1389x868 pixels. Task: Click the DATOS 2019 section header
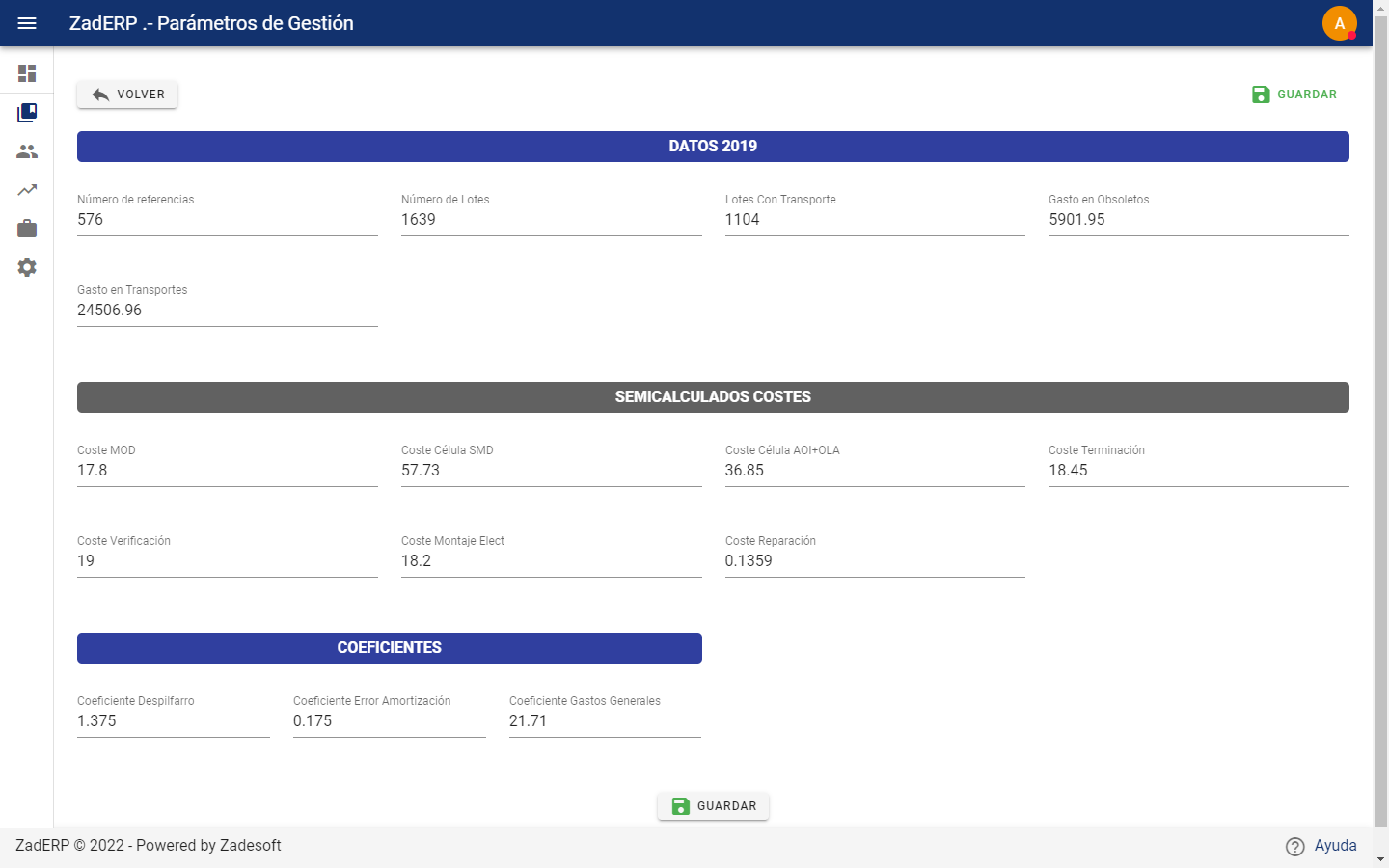[713, 147]
